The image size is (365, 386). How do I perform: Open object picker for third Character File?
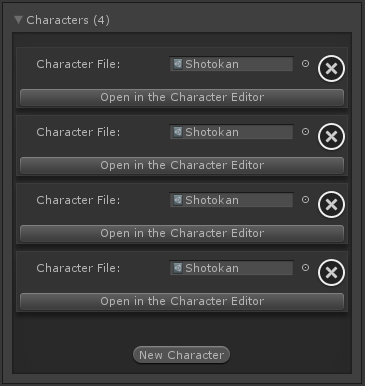305,200
